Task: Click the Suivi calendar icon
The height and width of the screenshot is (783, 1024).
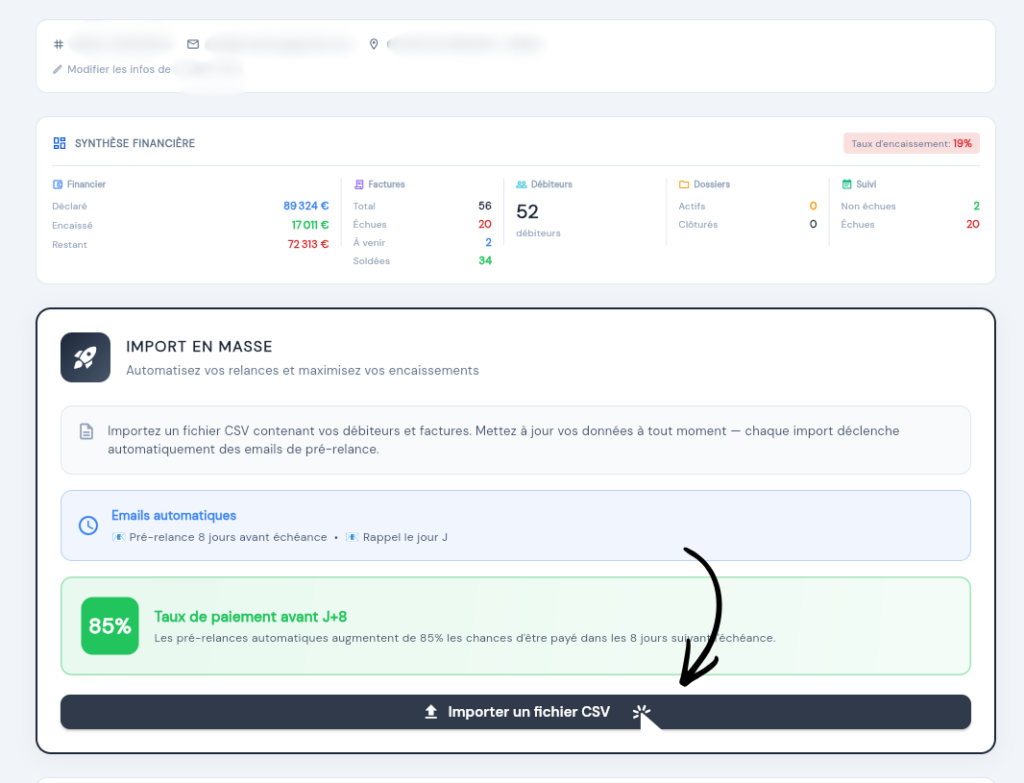Action: [x=846, y=185]
